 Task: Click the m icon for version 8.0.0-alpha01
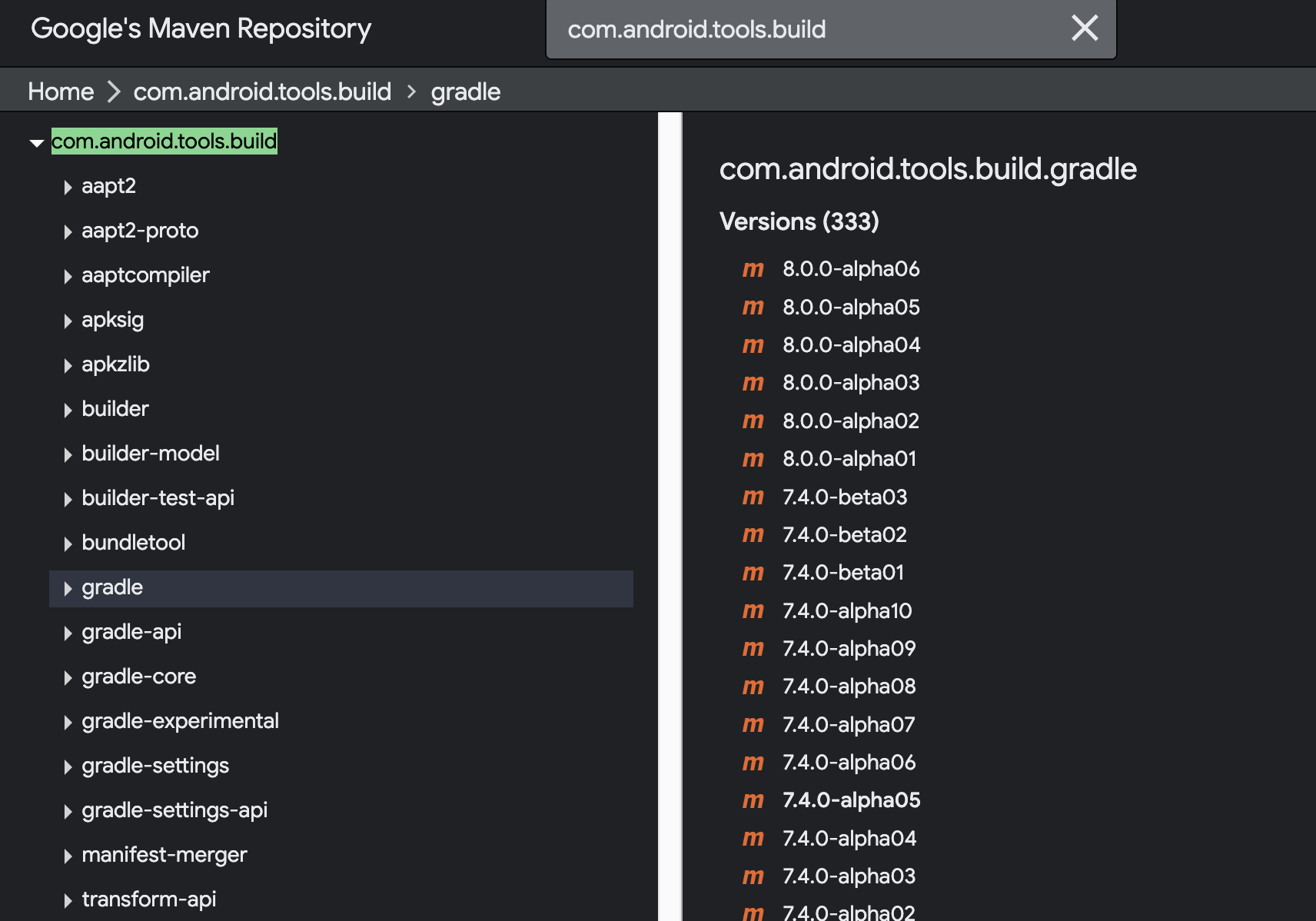pyautogui.click(x=753, y=459)
